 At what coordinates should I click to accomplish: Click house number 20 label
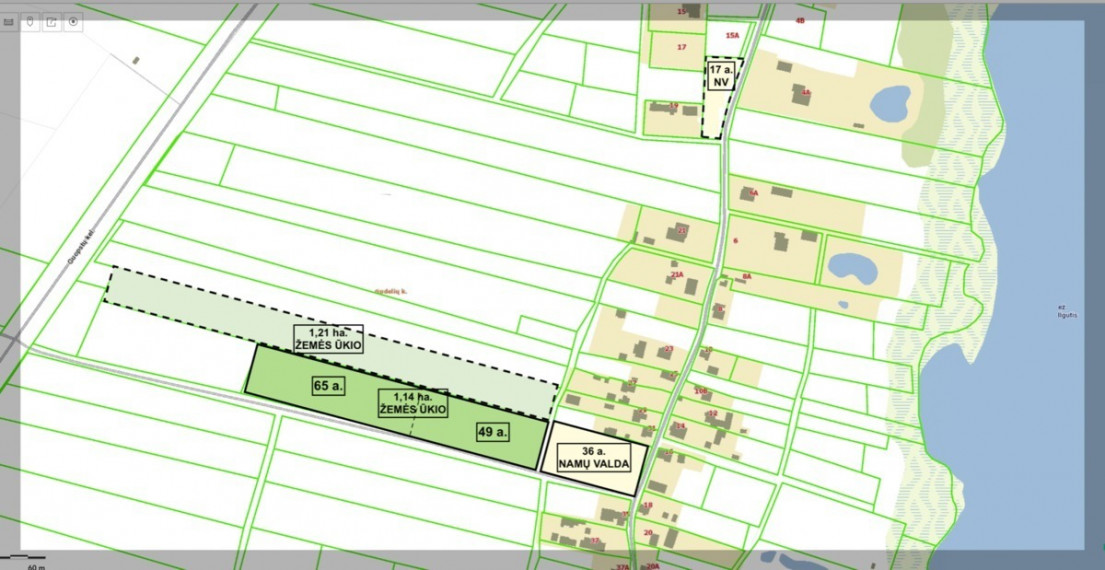[x=648, y=532]
